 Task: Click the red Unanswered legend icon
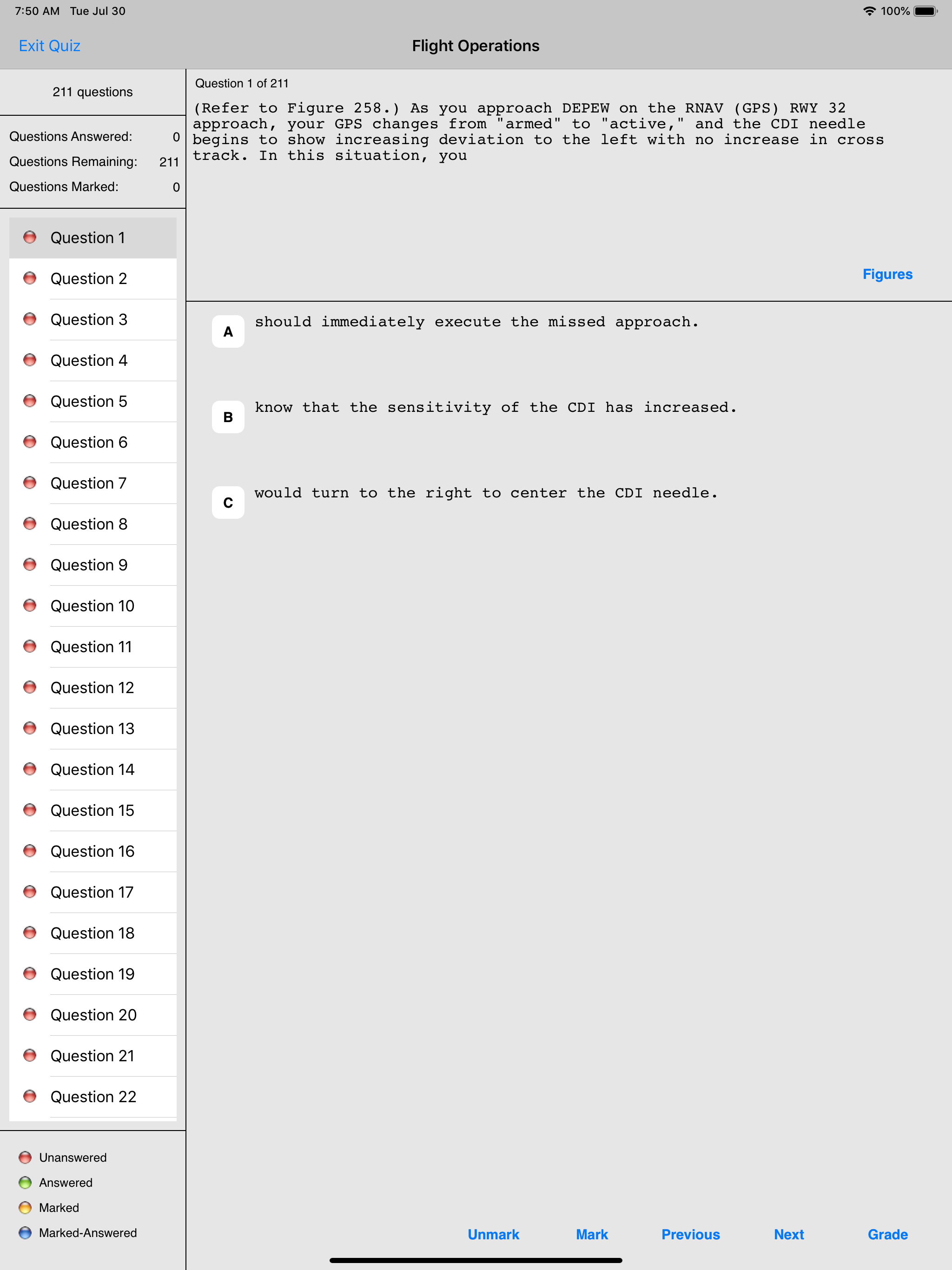(25, 1157)
